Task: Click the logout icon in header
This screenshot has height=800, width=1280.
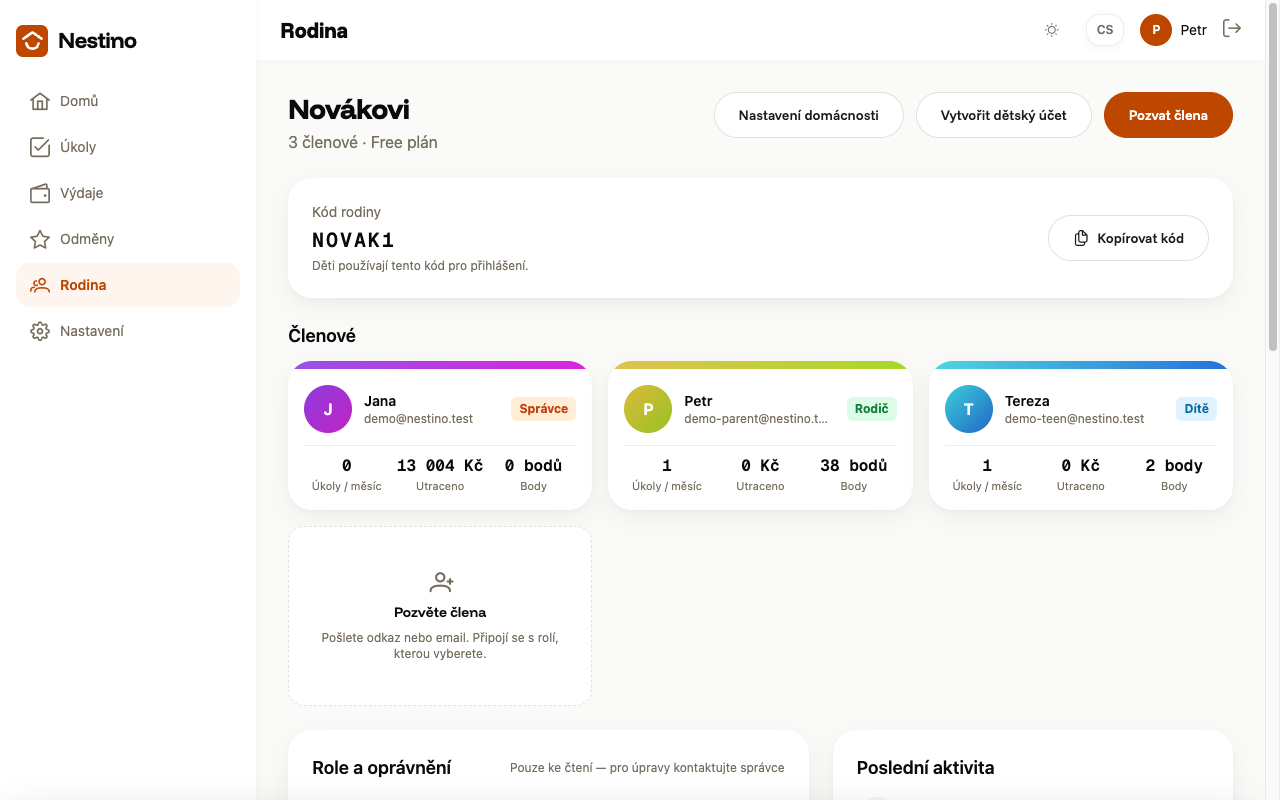Action: pos(1232,29)
